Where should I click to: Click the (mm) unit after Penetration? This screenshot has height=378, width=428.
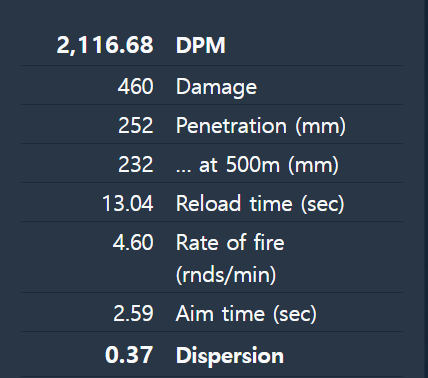coord(320,126)
